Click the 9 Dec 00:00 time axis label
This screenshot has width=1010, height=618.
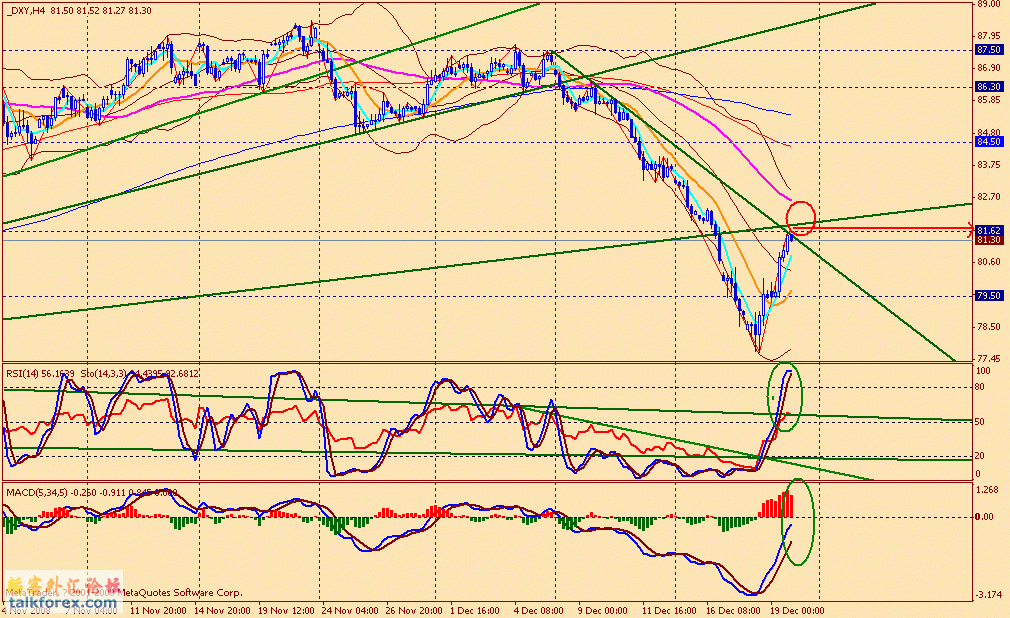(603, 610)
